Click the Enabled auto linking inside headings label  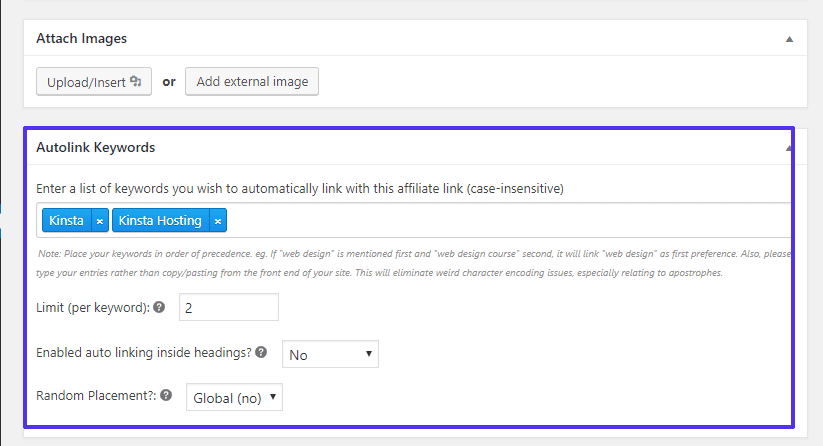point(143,353)
